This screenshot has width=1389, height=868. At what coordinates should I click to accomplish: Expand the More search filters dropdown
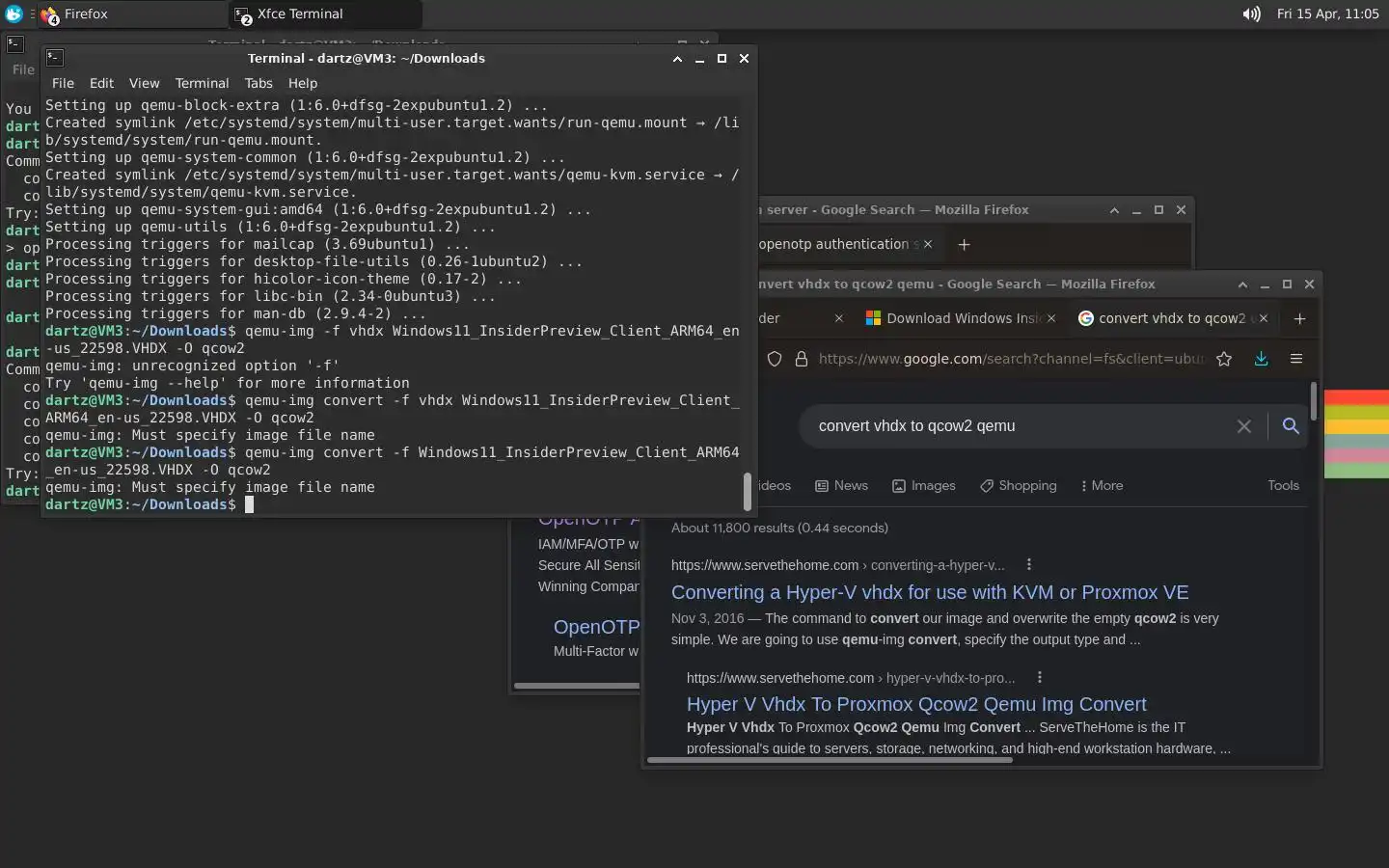coord(1102,485)
